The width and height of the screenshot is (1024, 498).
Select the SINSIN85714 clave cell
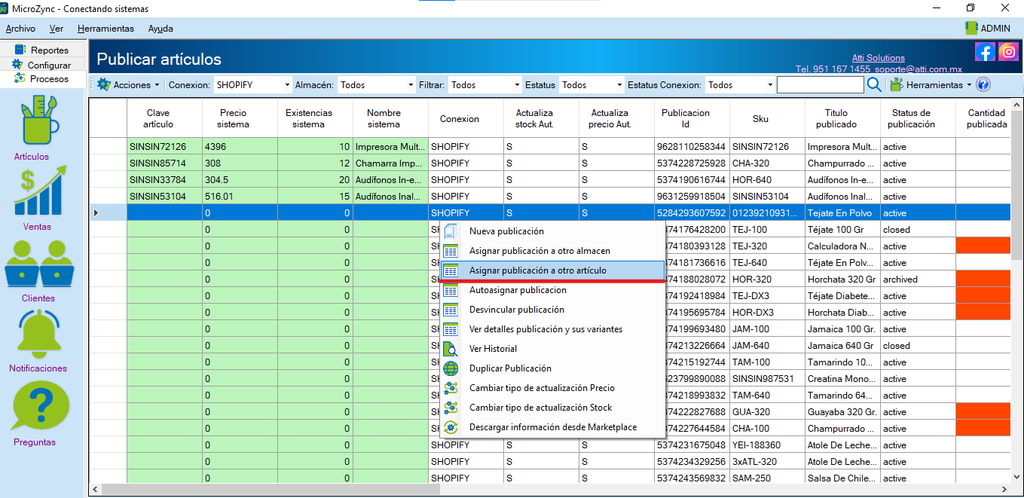click(165, 163)
